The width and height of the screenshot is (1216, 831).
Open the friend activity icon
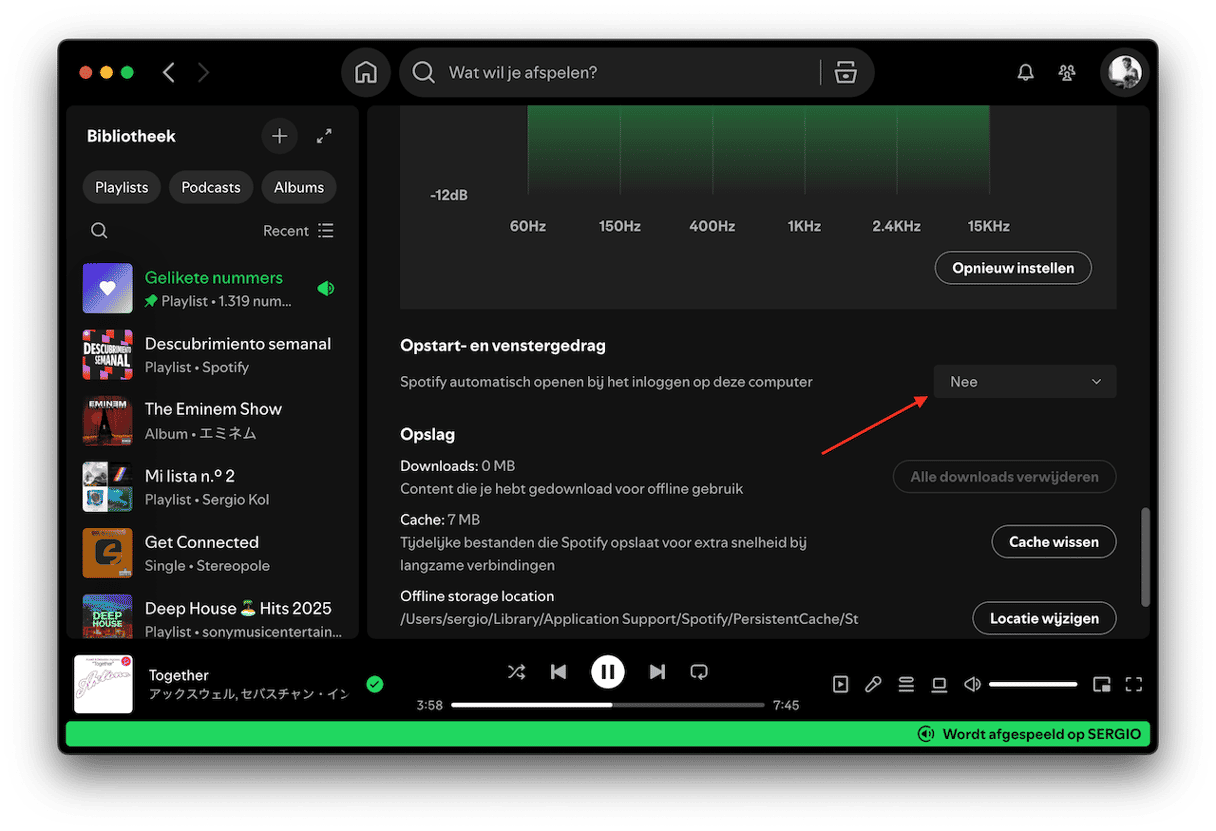coord(1067,73)
